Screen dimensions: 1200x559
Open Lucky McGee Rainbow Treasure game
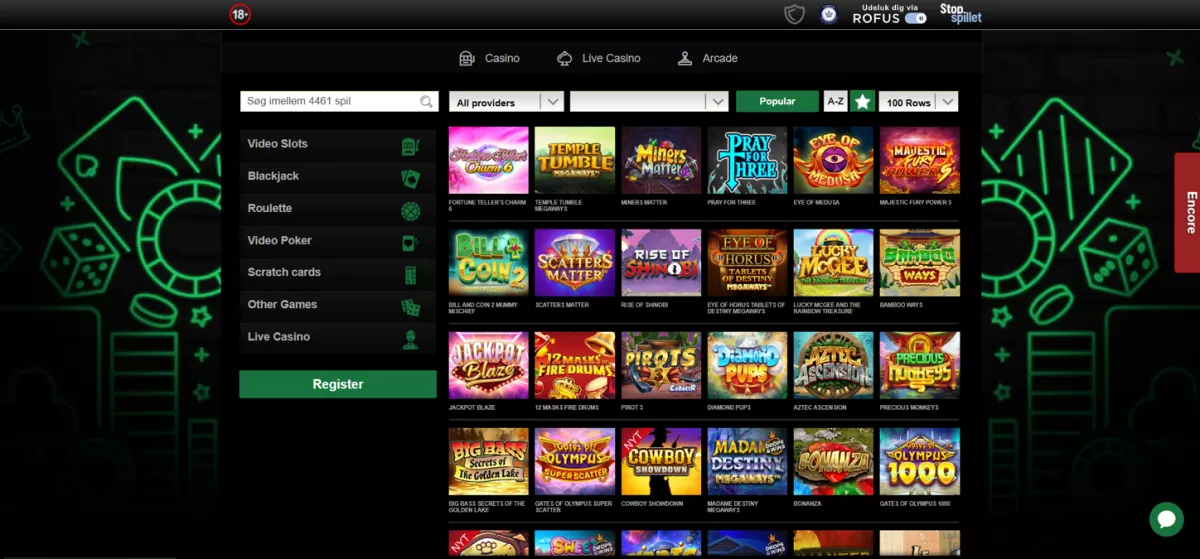point(833,263)
